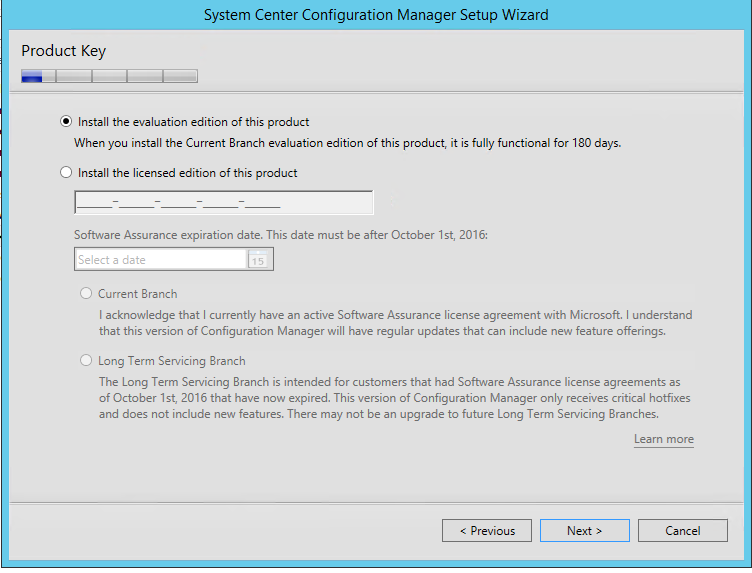Open the Learn more link
The width and height of the screenshot is (752, 573).
663,439
